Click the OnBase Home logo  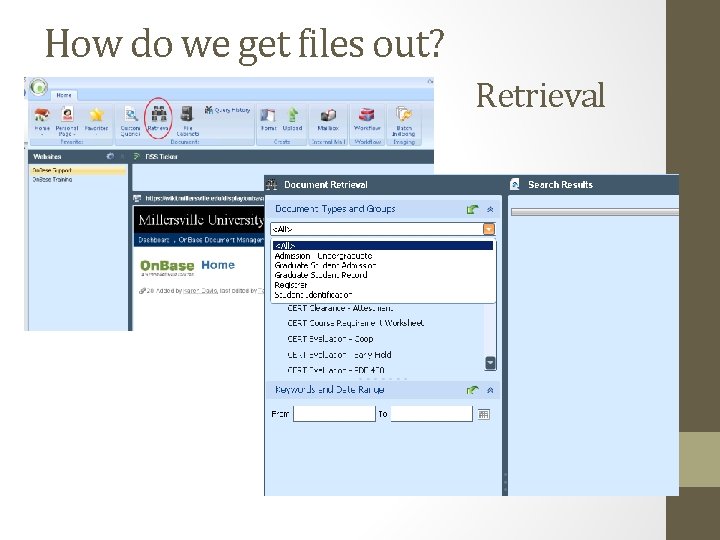187,267
